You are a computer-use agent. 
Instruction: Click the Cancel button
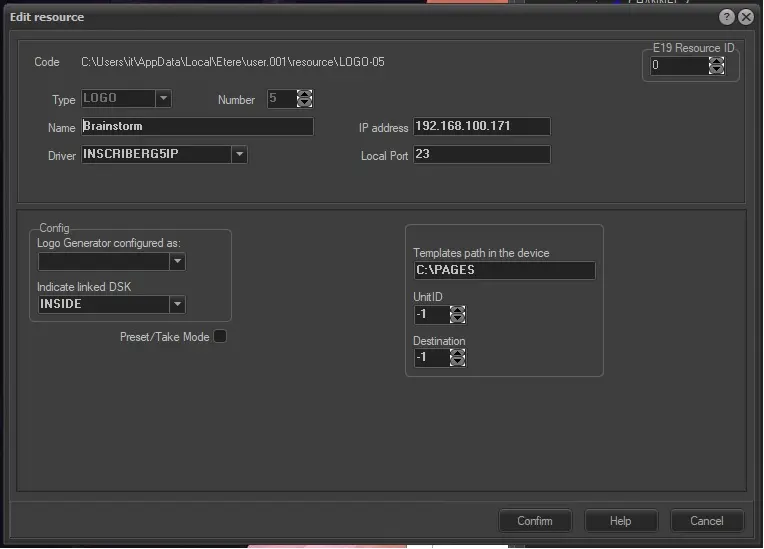click(706, 521)
